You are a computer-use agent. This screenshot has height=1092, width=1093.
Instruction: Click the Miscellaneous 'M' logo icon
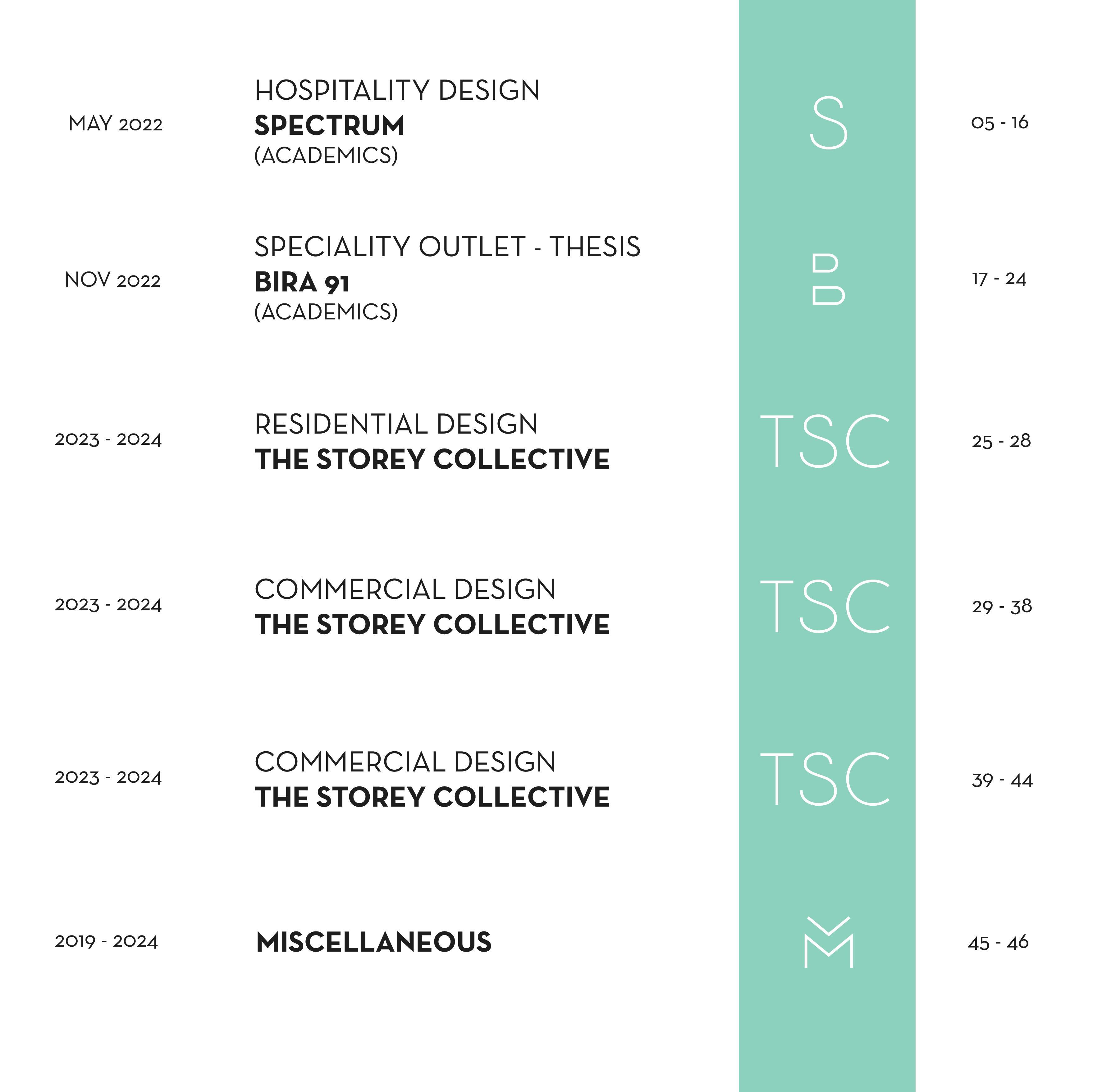coord(828,942)
